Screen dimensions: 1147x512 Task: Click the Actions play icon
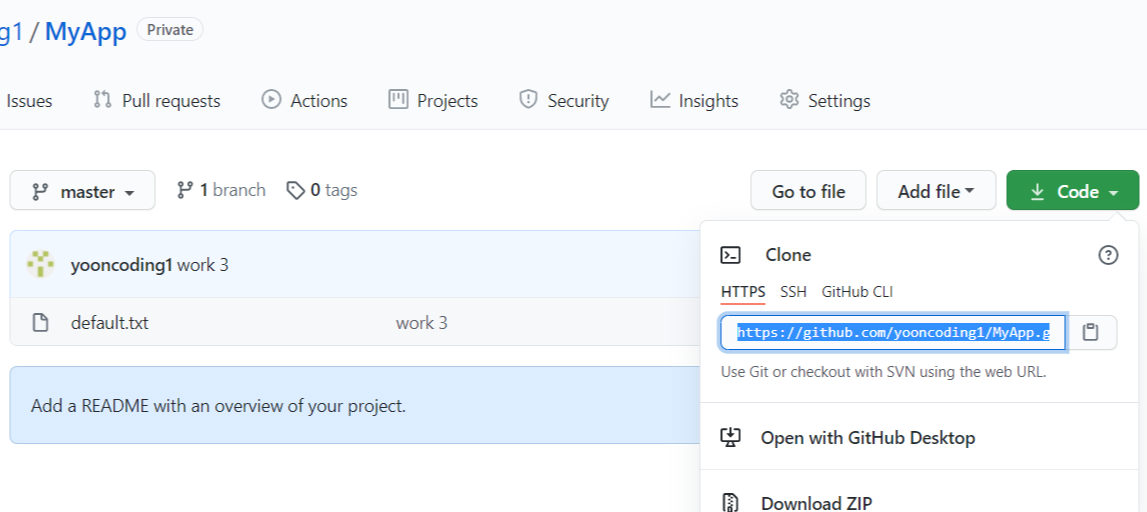click(x=271, y=99)
